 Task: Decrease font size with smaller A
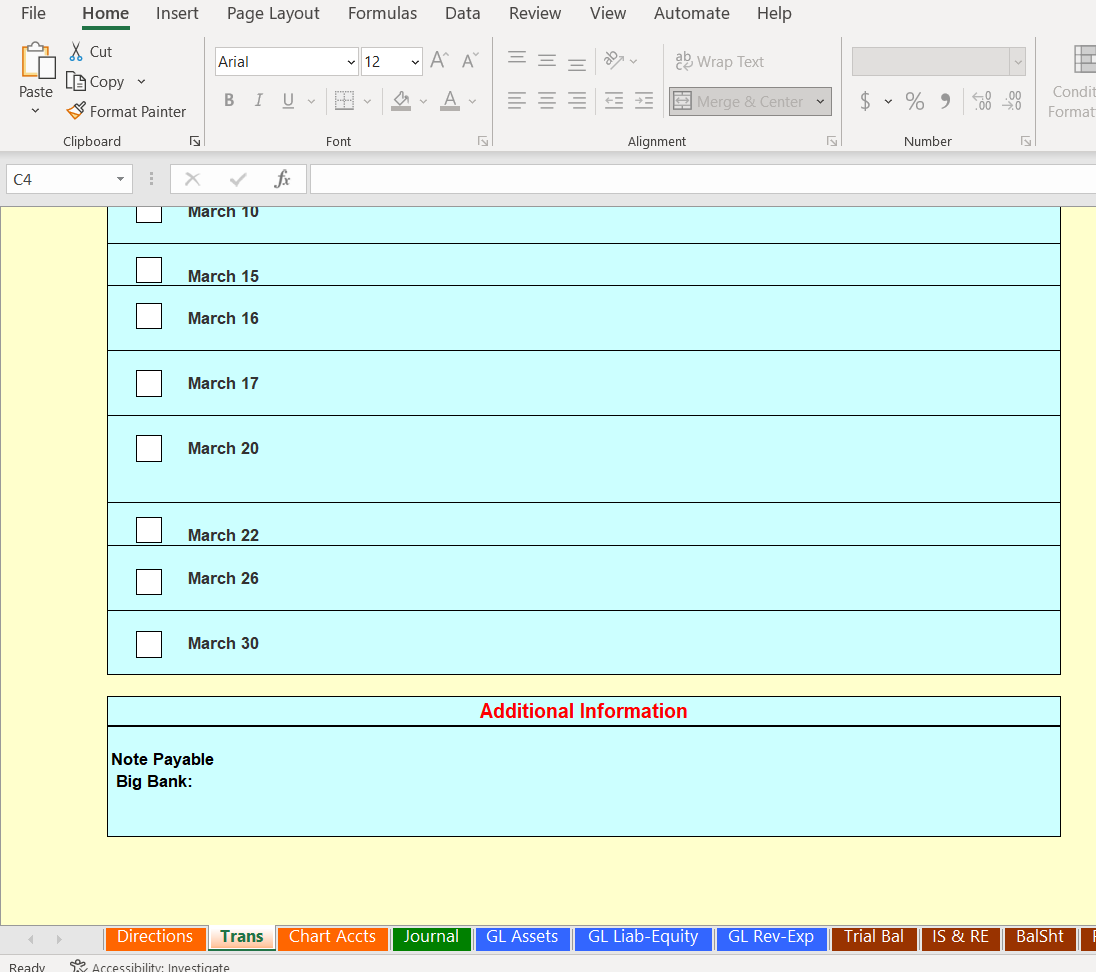click(x=470, y=61)
